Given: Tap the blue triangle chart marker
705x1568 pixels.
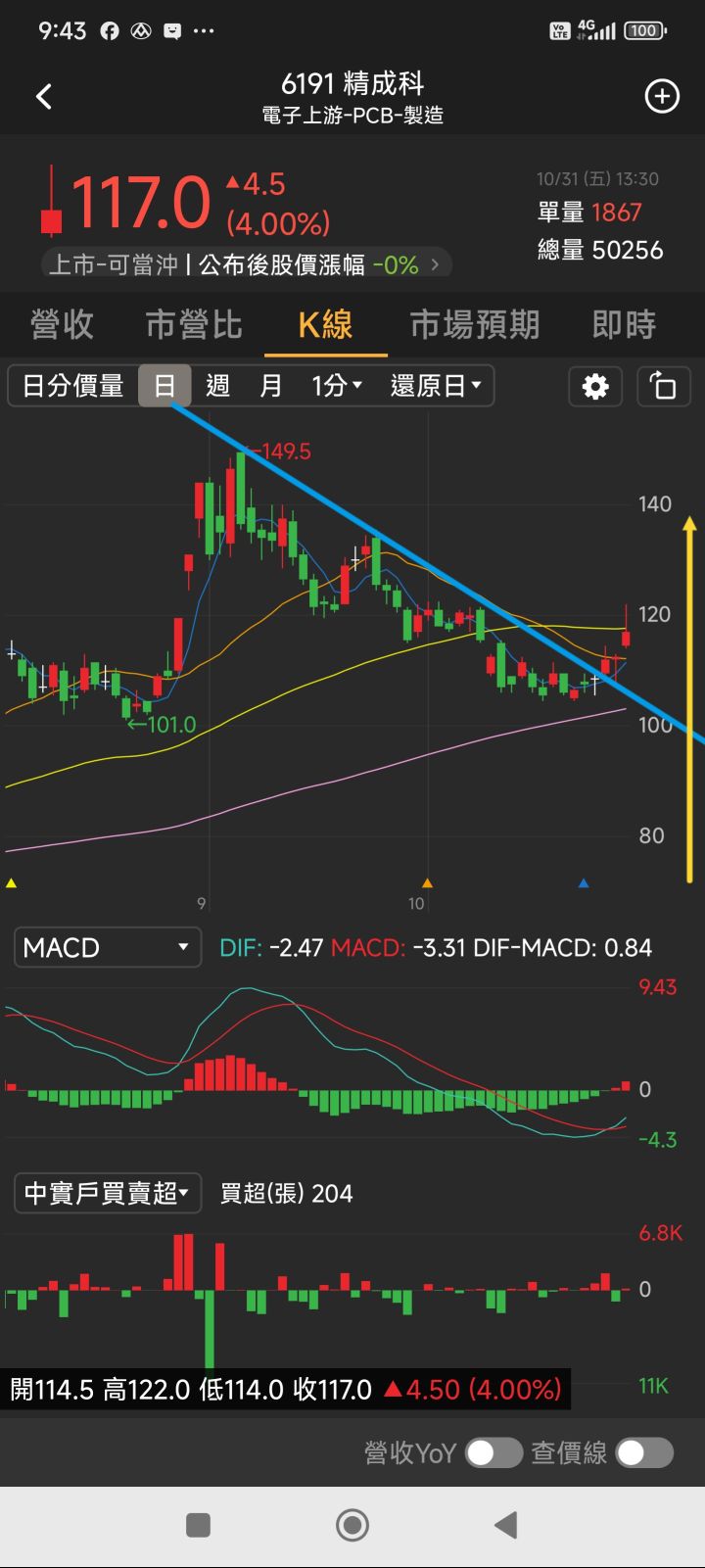Looking at the screenshot, I should (584, 882).
